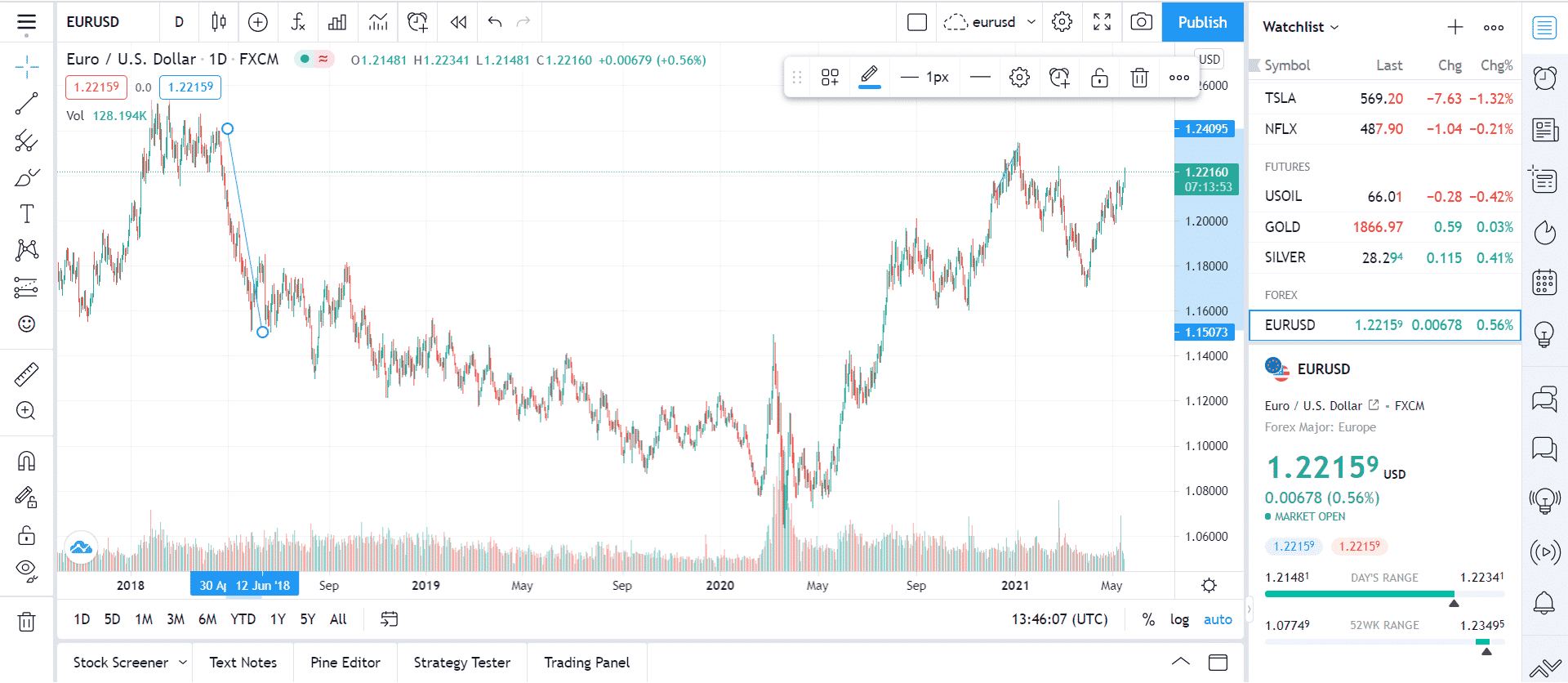Open the main hamburger menu
Screen dimensions: 1568x683
coord(26,22)
